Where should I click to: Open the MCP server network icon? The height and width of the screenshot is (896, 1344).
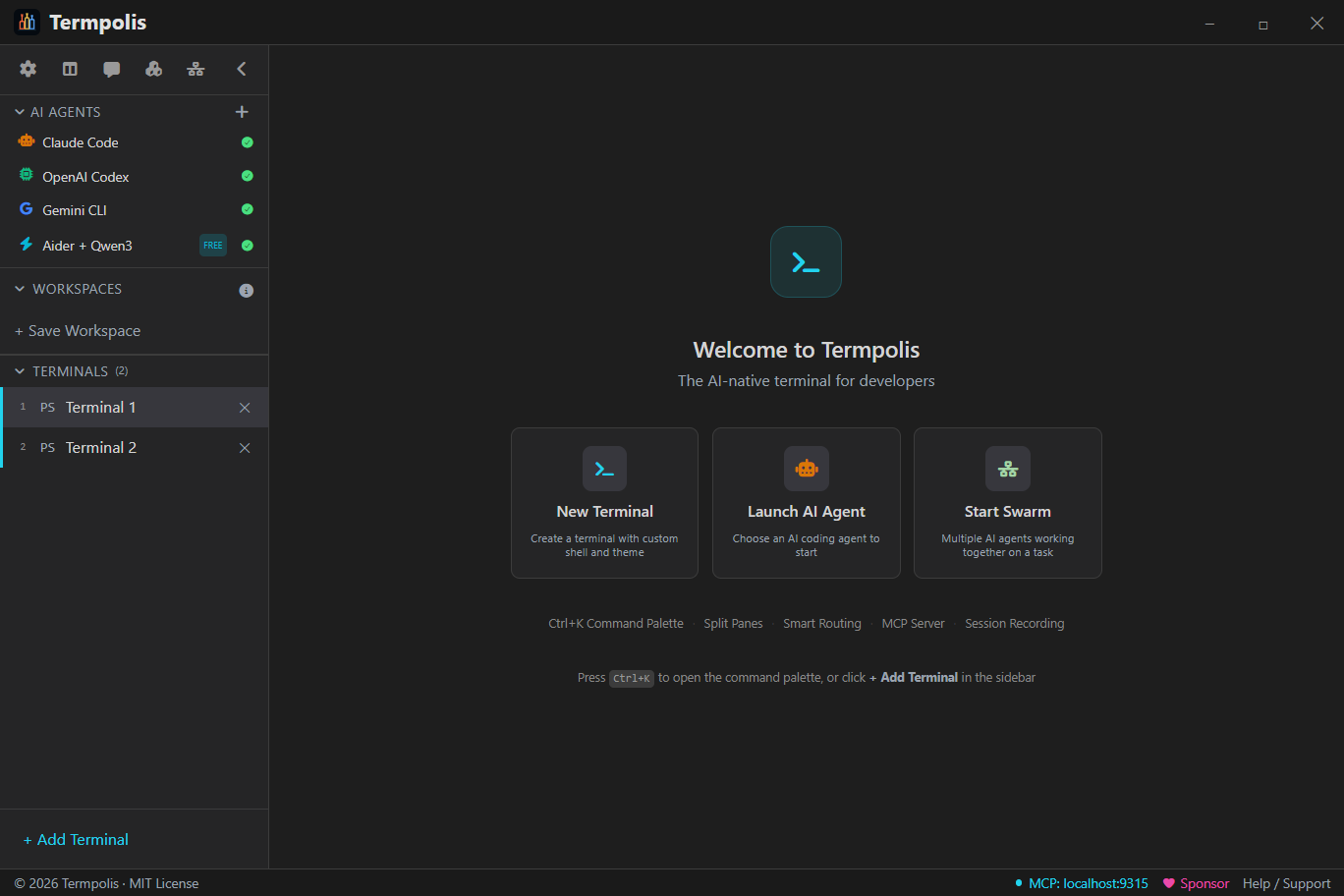click(196, 69)
